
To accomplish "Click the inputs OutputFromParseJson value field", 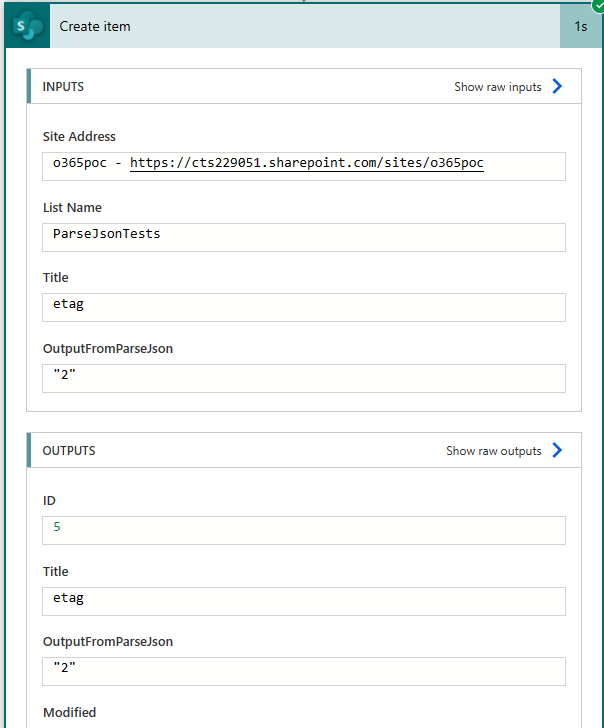I will [x=304, y=378].
